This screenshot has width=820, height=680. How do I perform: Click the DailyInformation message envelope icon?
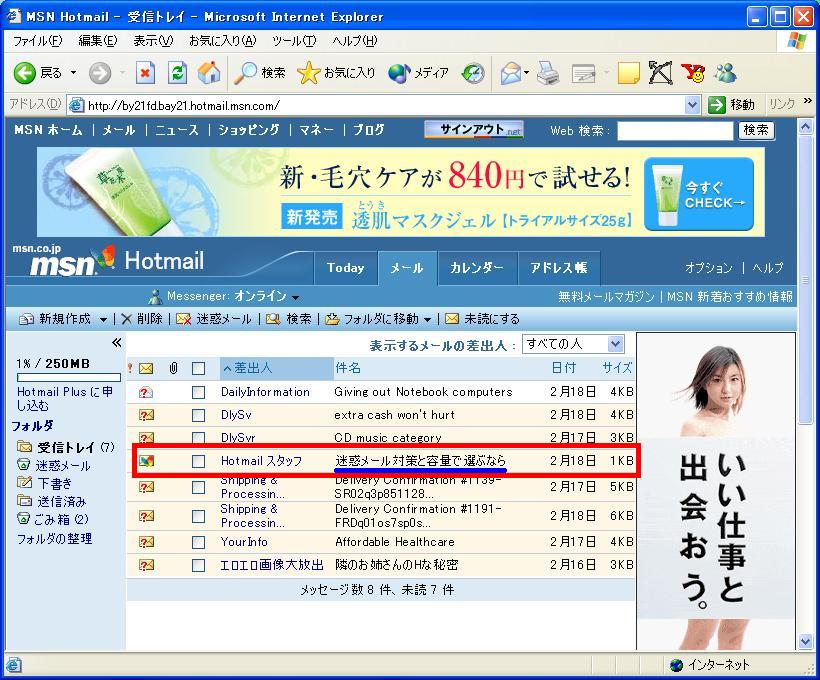point(146,392)
